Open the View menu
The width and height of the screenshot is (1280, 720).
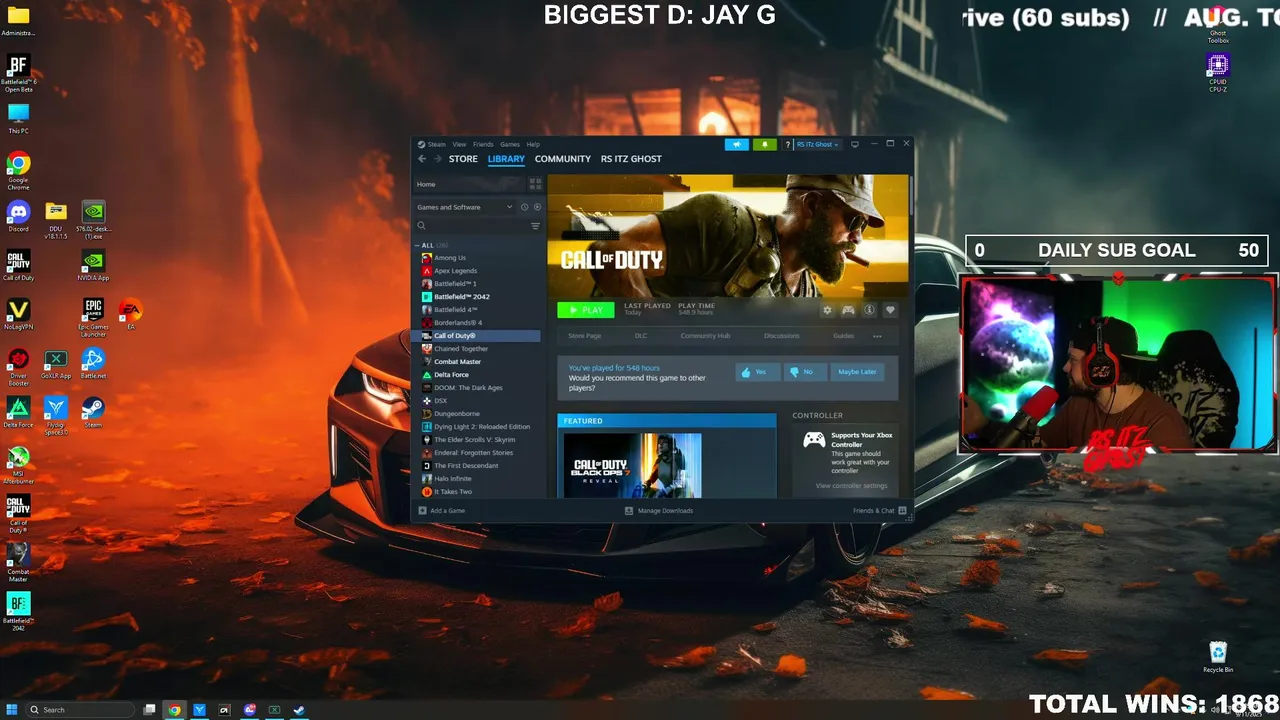click(459, 144)
